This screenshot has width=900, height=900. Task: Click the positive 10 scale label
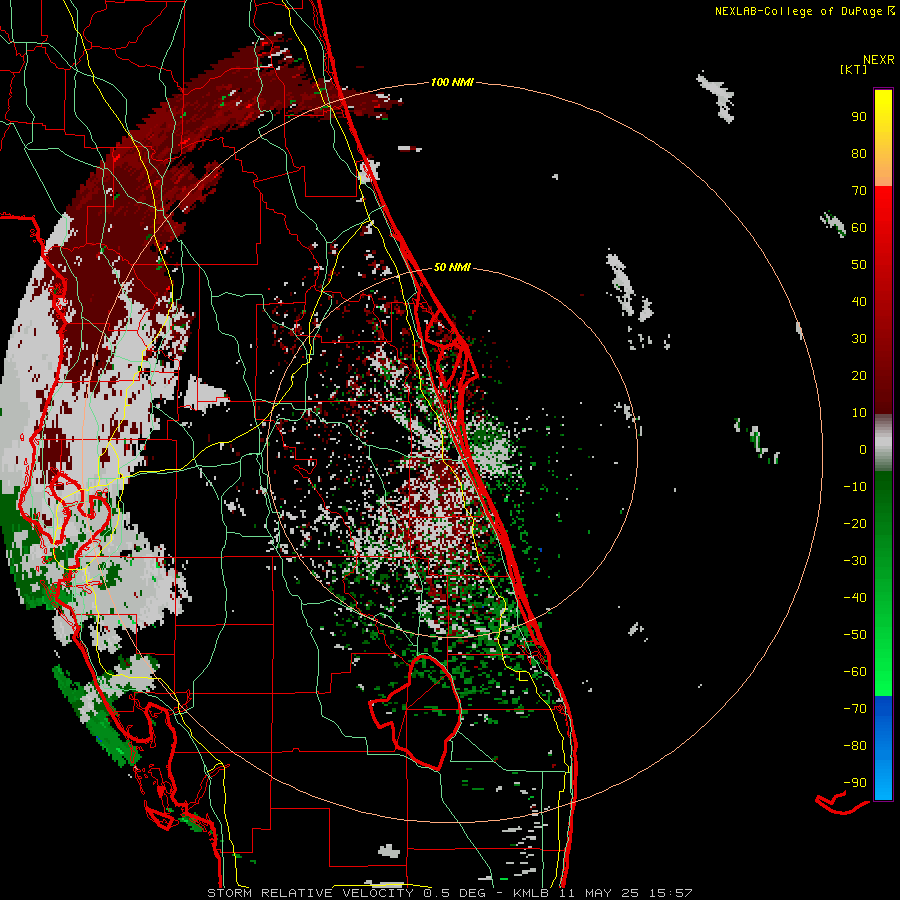tap(859, 413)
